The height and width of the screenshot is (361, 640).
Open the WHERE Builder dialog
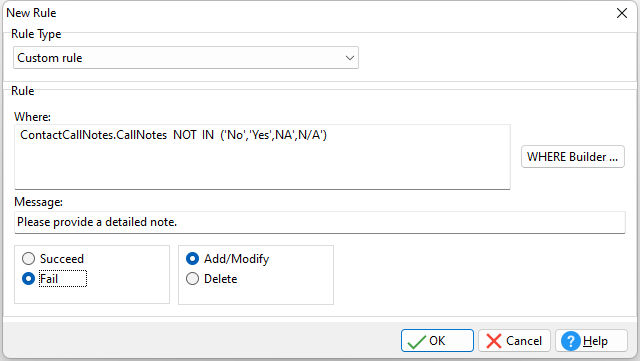(573, 157)
